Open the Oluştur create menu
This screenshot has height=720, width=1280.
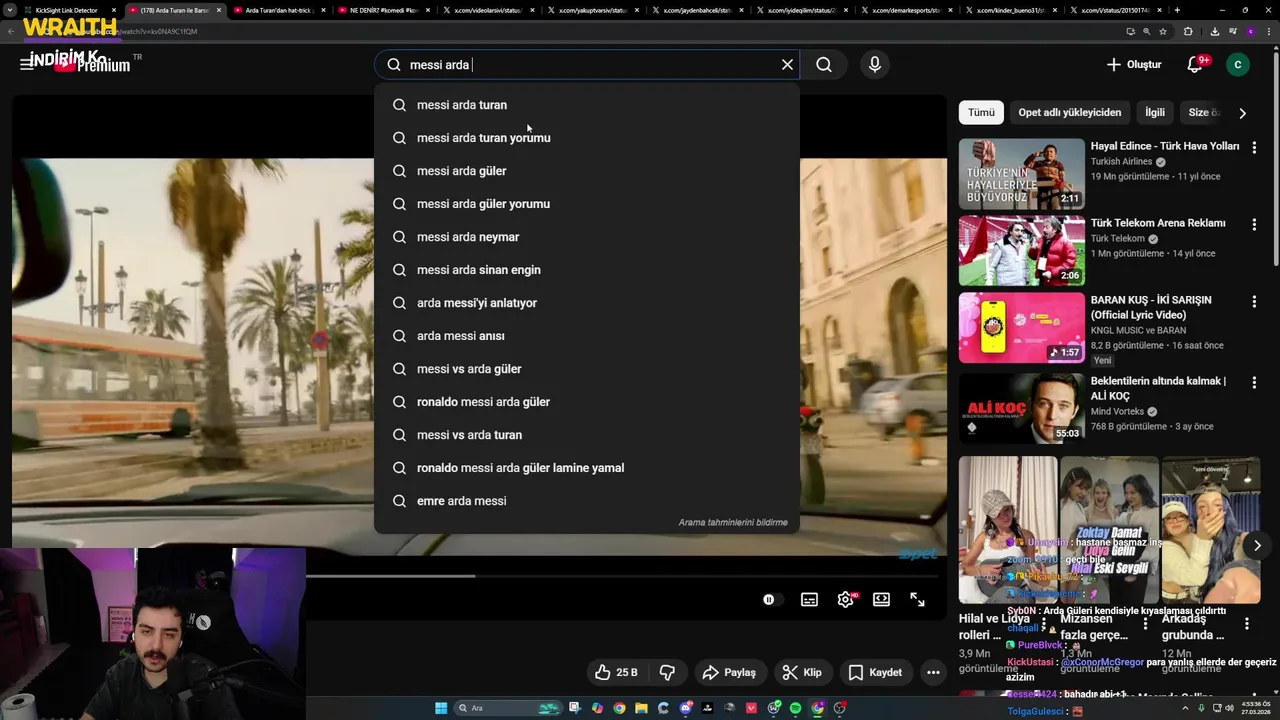tap(1134, 64)
